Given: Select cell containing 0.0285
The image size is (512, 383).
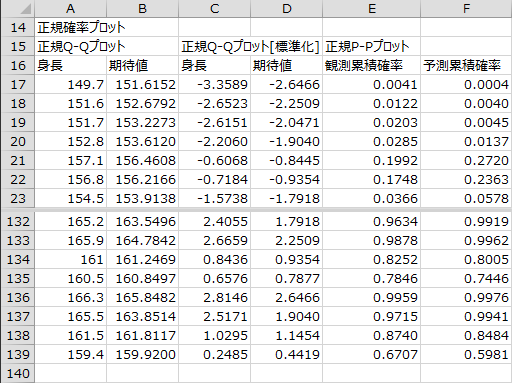Looking at the screenshot, I should pyautogui.click(x=371, y=141).
